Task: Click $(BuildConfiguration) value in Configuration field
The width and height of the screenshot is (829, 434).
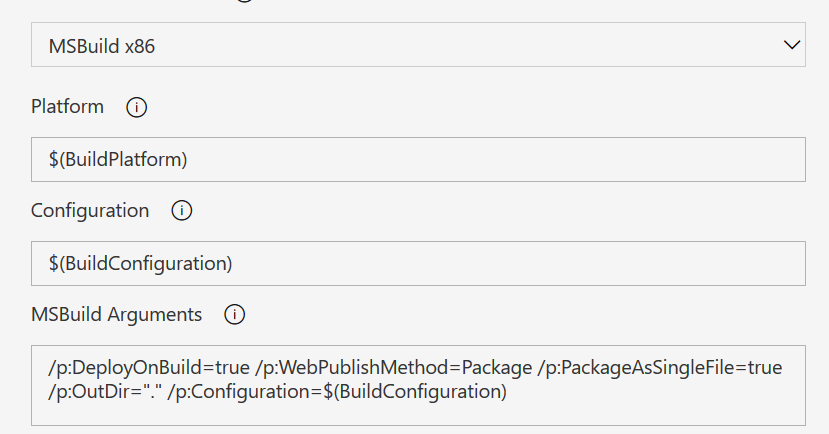Action: 140,264
